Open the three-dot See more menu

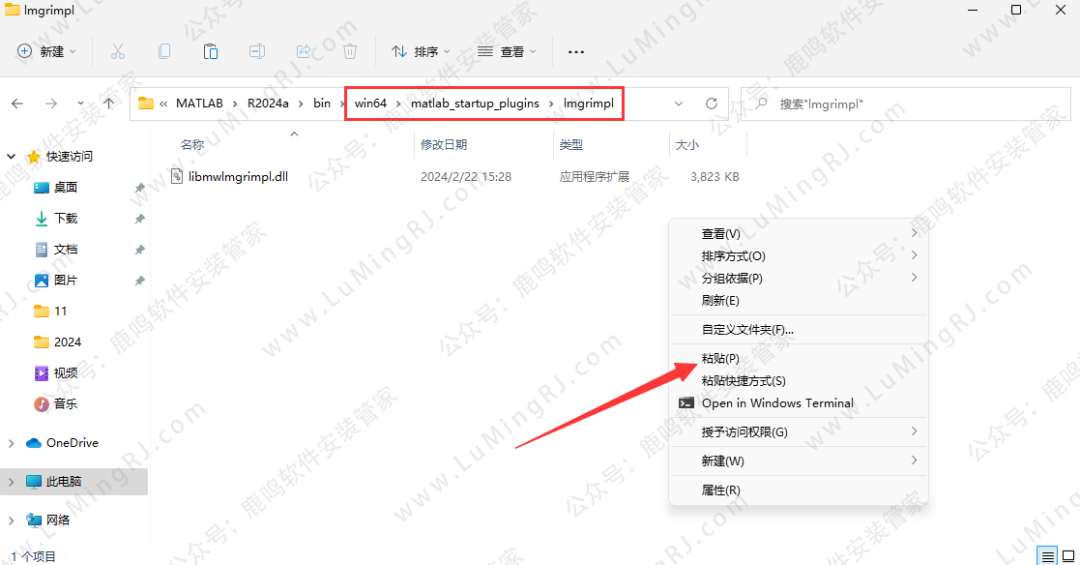576,52
